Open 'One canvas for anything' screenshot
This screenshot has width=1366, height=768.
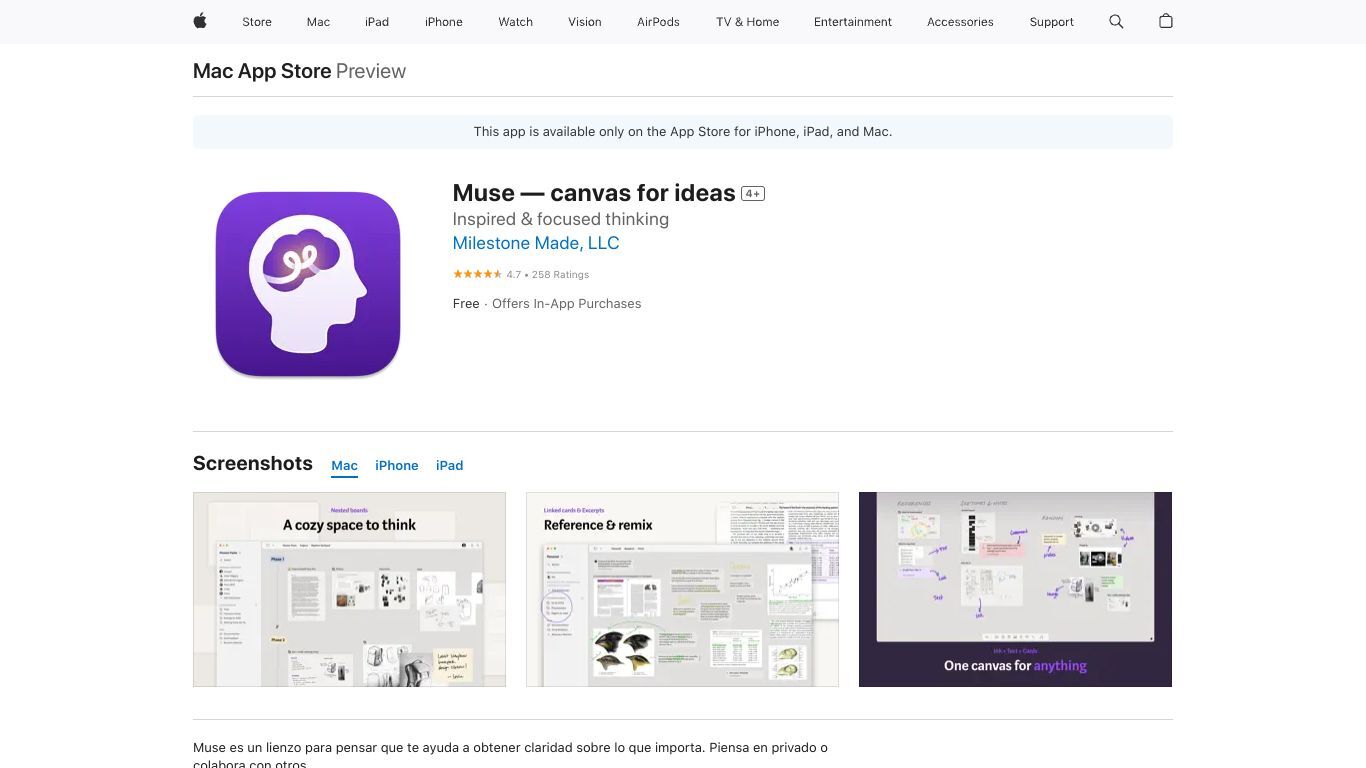click(1015, 589)
